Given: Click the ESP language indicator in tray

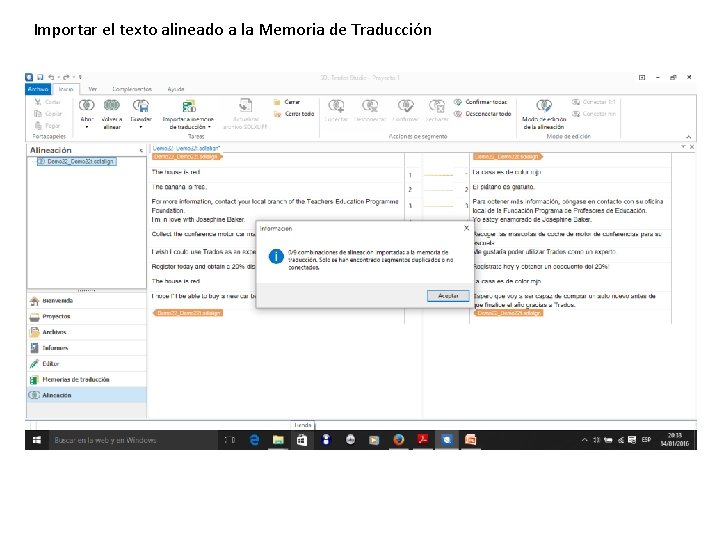Looking at the screenshot, I should tap(647, 440).
